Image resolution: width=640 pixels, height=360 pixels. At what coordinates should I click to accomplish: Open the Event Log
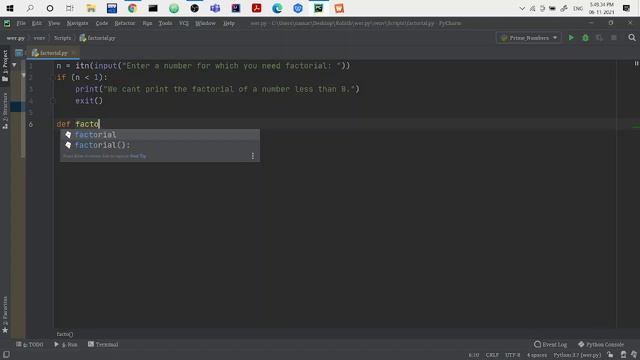click(550, 344)
